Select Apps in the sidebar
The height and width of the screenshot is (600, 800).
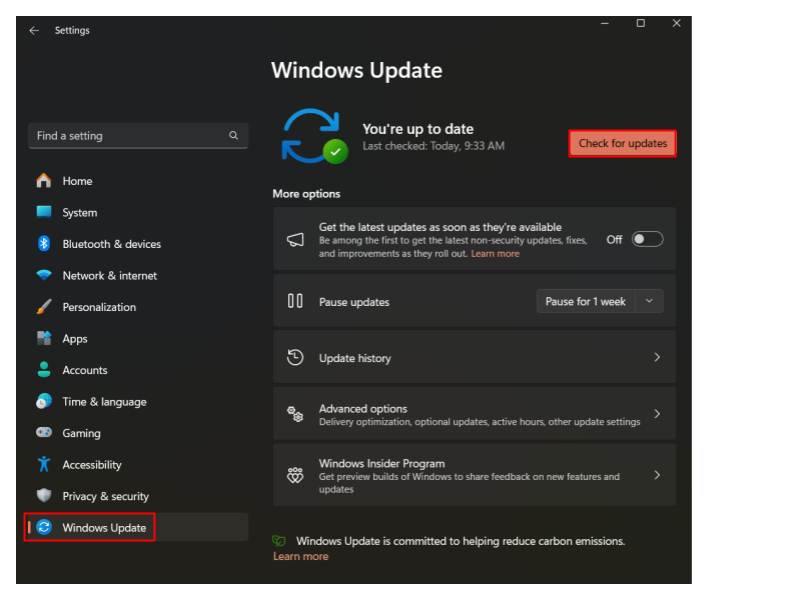138,338
